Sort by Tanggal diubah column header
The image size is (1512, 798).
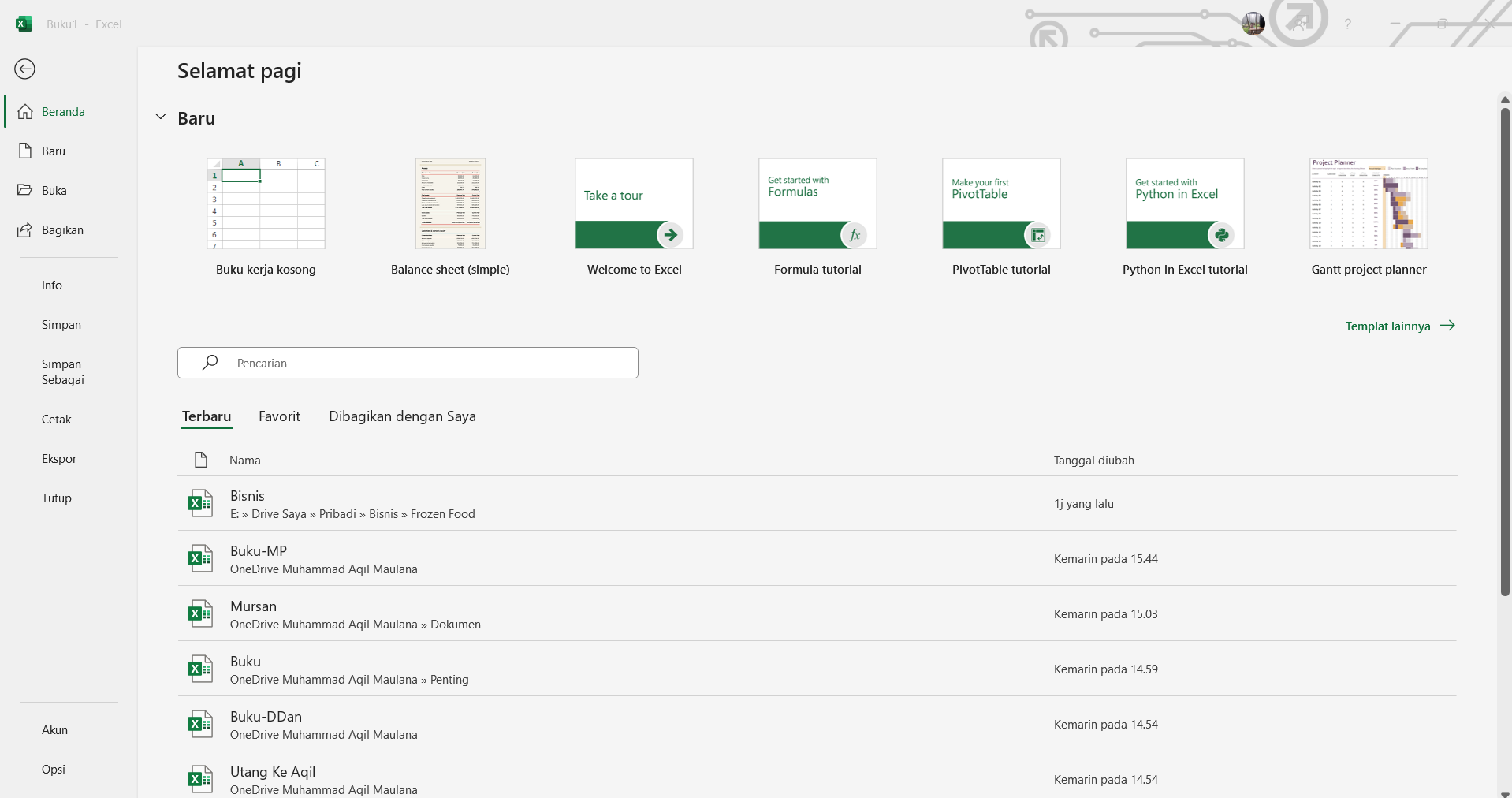click(1094, 461)
